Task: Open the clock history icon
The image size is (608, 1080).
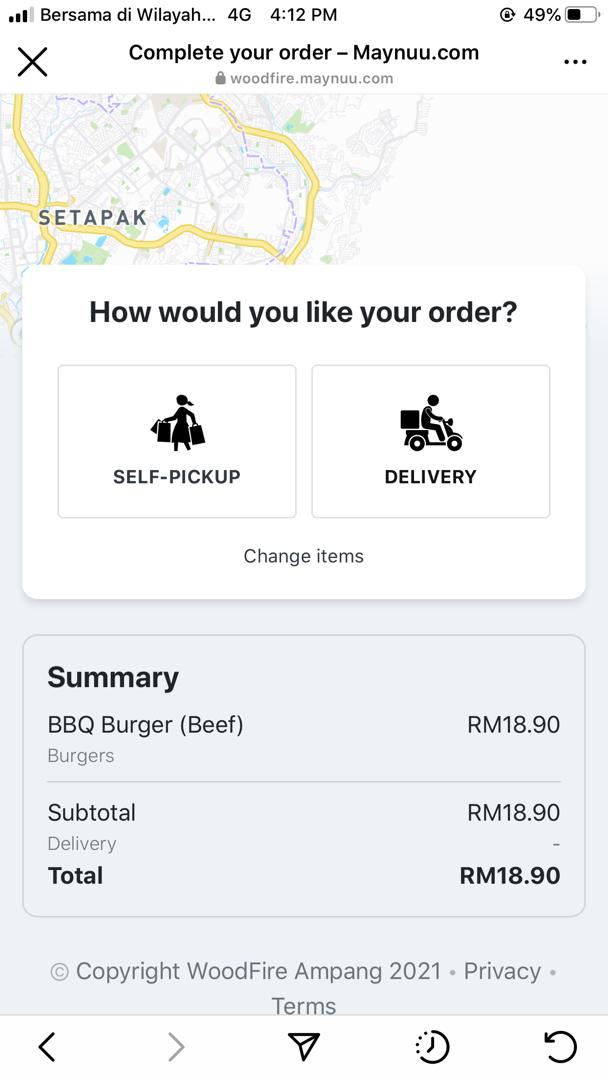Action: [432, 1047]
